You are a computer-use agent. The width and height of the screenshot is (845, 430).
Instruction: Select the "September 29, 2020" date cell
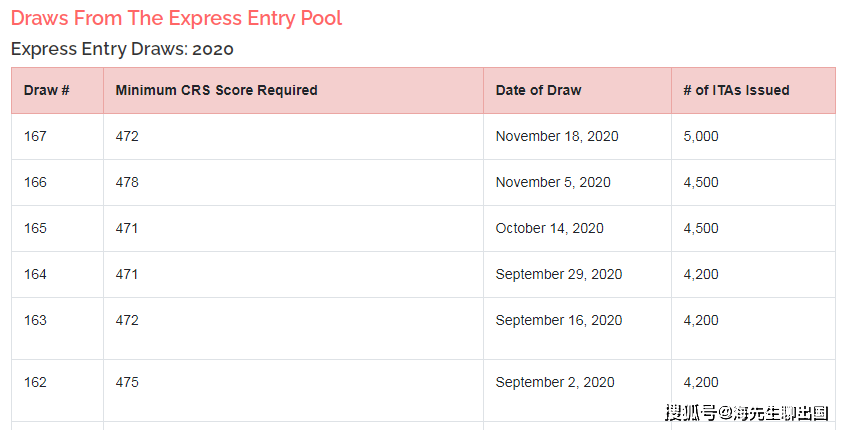pyautogui.click(x=577, y=274)
